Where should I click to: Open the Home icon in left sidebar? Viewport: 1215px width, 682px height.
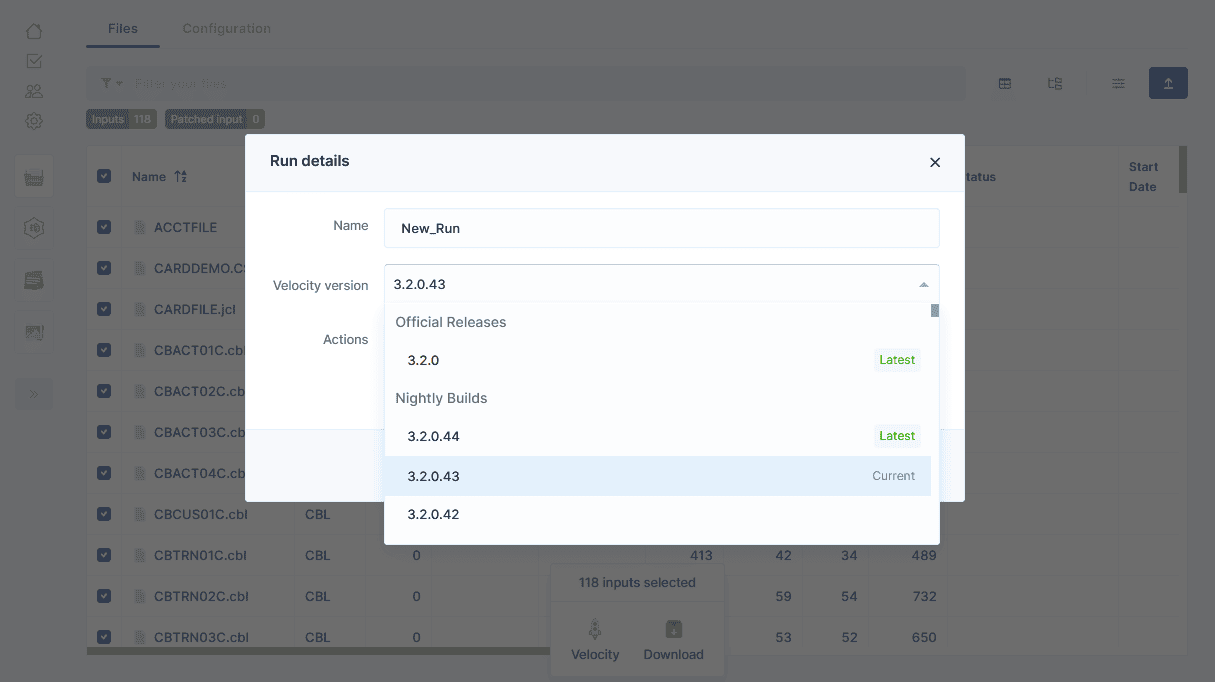click(34, 31)
